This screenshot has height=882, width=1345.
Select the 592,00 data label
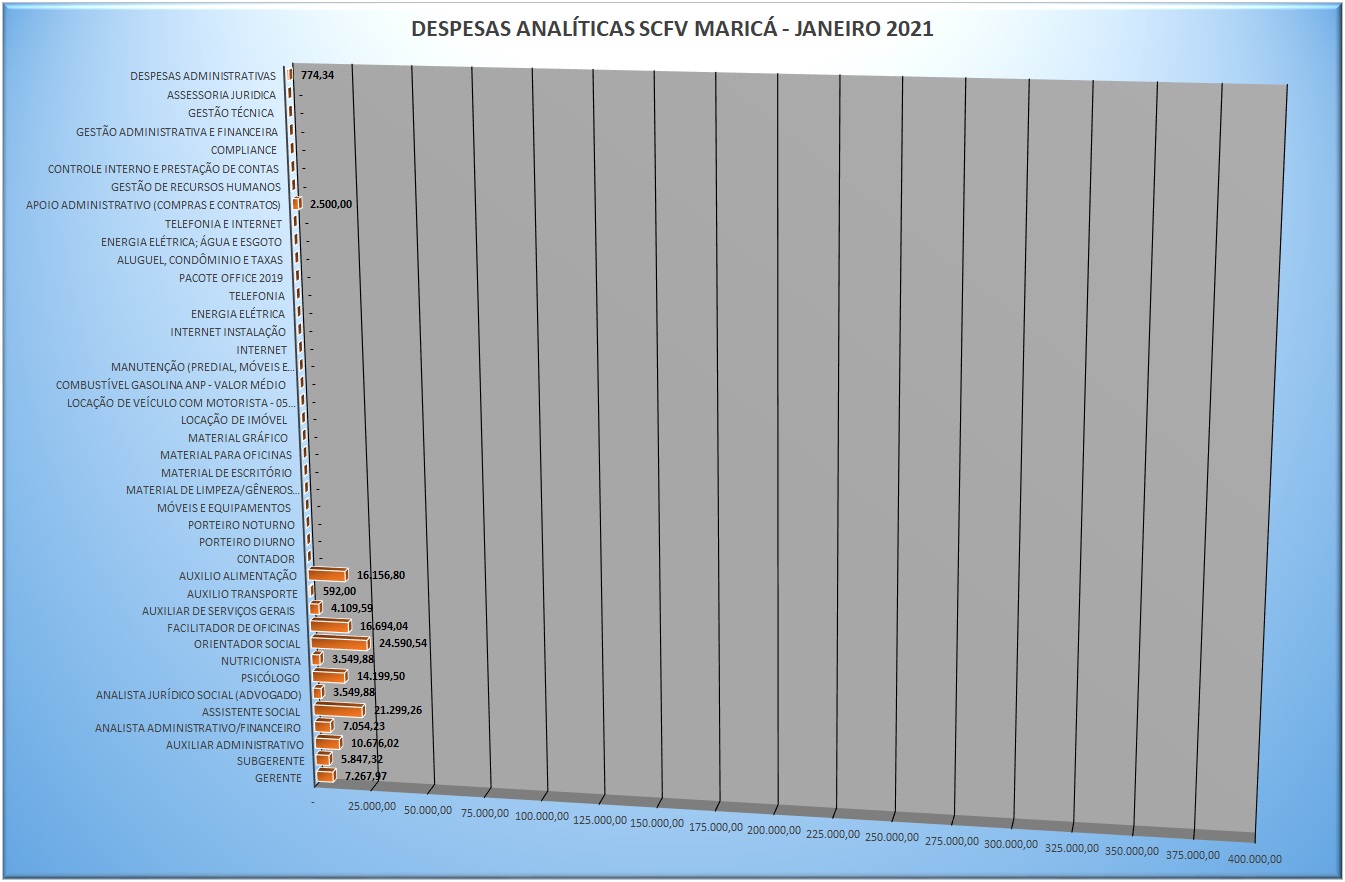339,591
